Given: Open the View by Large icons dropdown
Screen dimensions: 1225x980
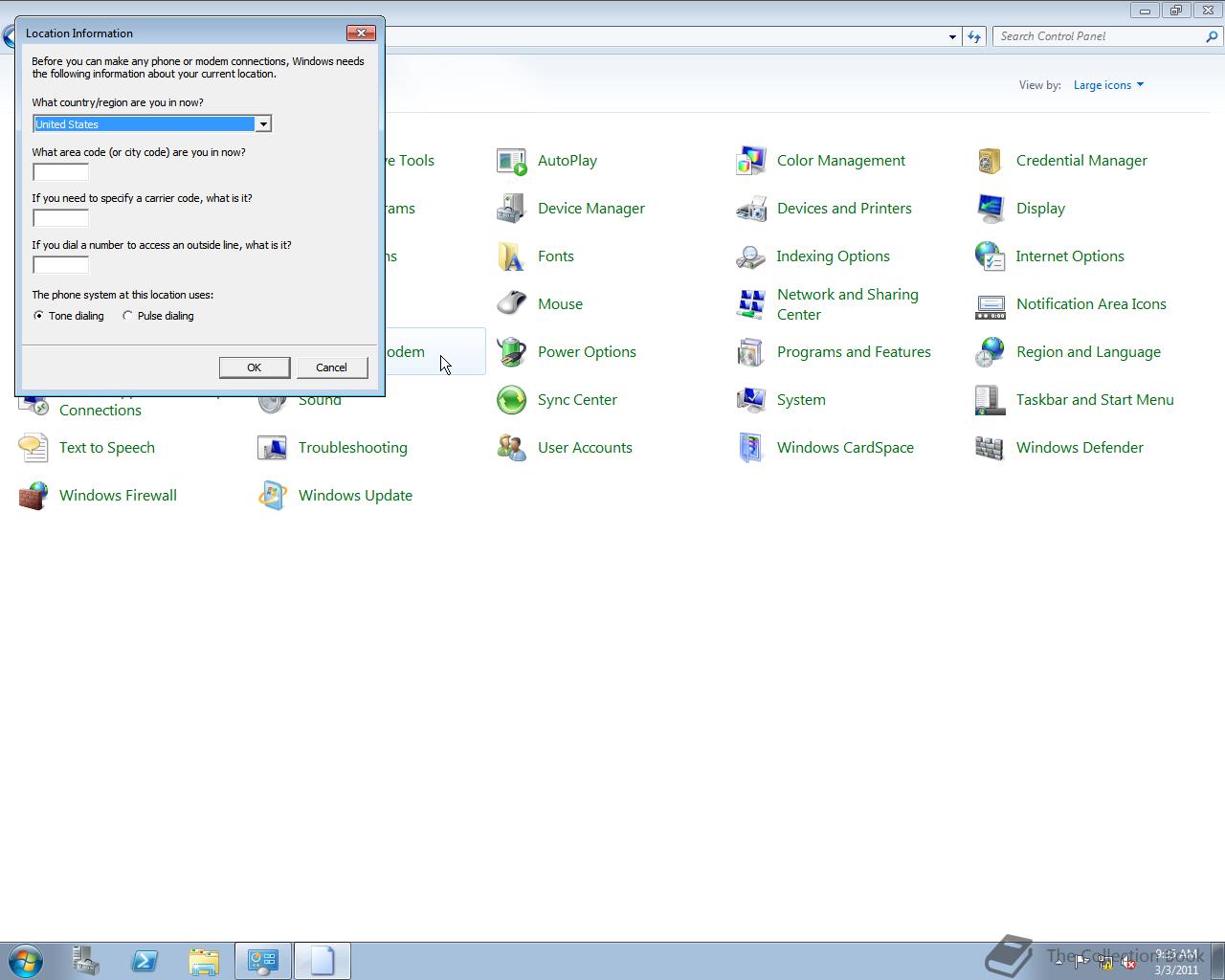Looking at the screenshot, I should pos(1108,85).
